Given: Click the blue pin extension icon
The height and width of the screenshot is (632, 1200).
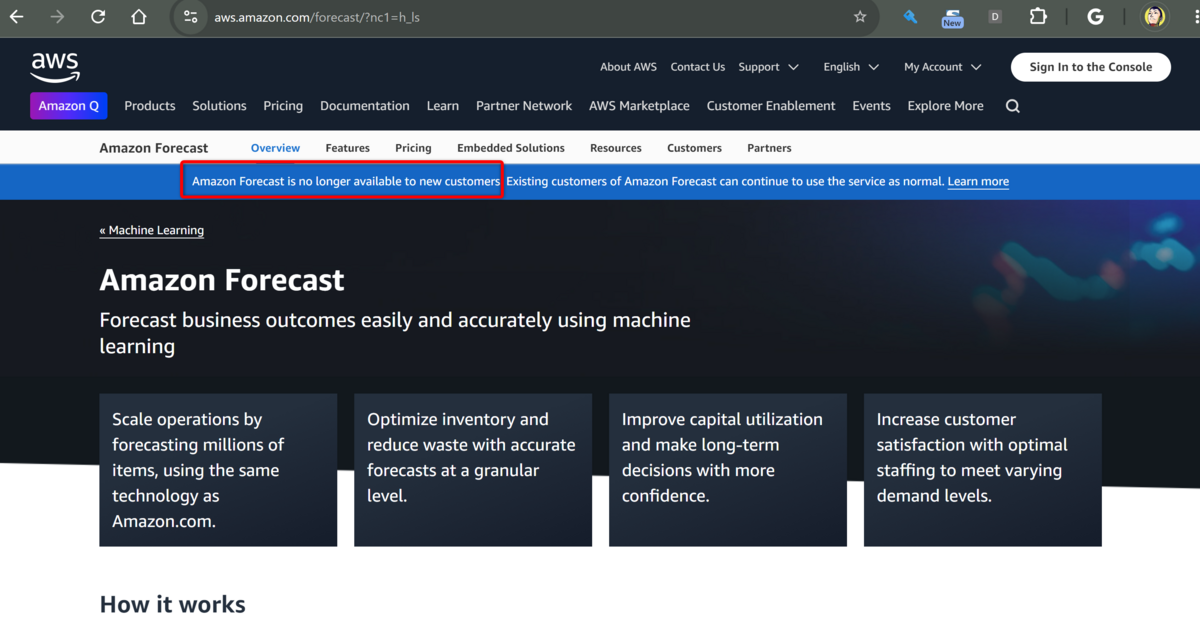Looking at the screenshot, I should point(910,17).
